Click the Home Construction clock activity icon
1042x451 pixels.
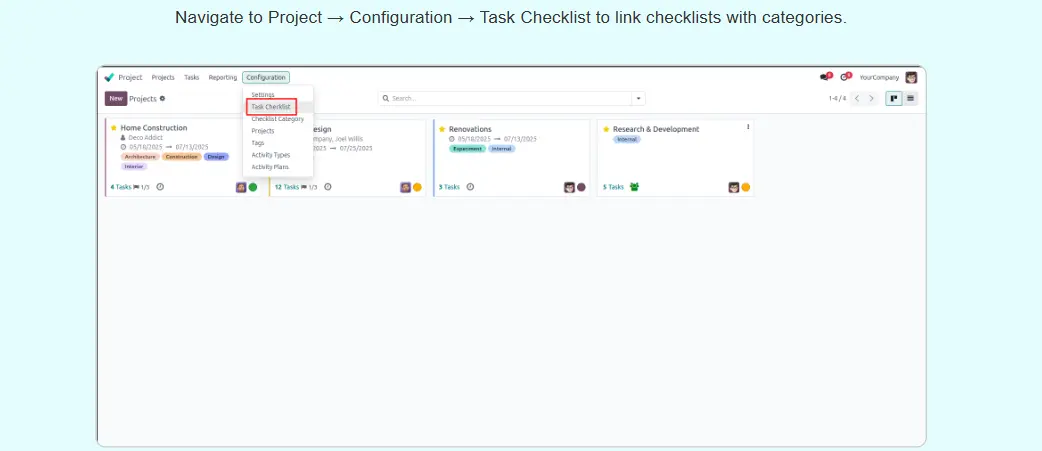click(160, 187)
